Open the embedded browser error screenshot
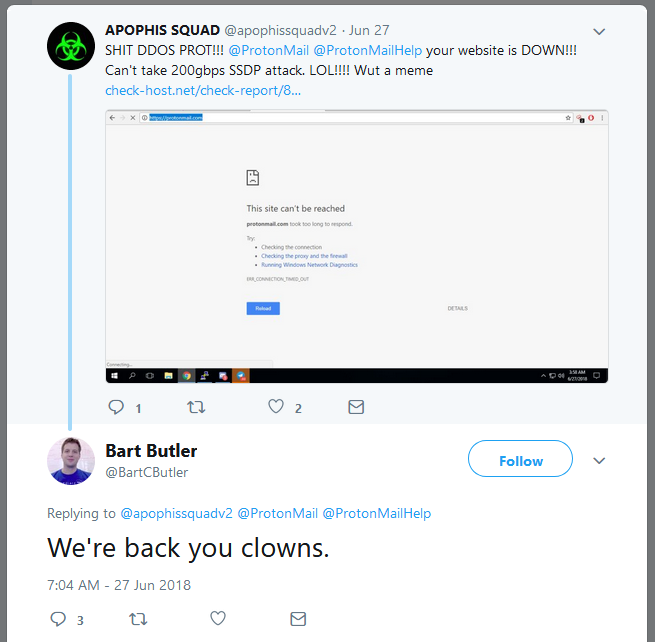 (356, 246)
